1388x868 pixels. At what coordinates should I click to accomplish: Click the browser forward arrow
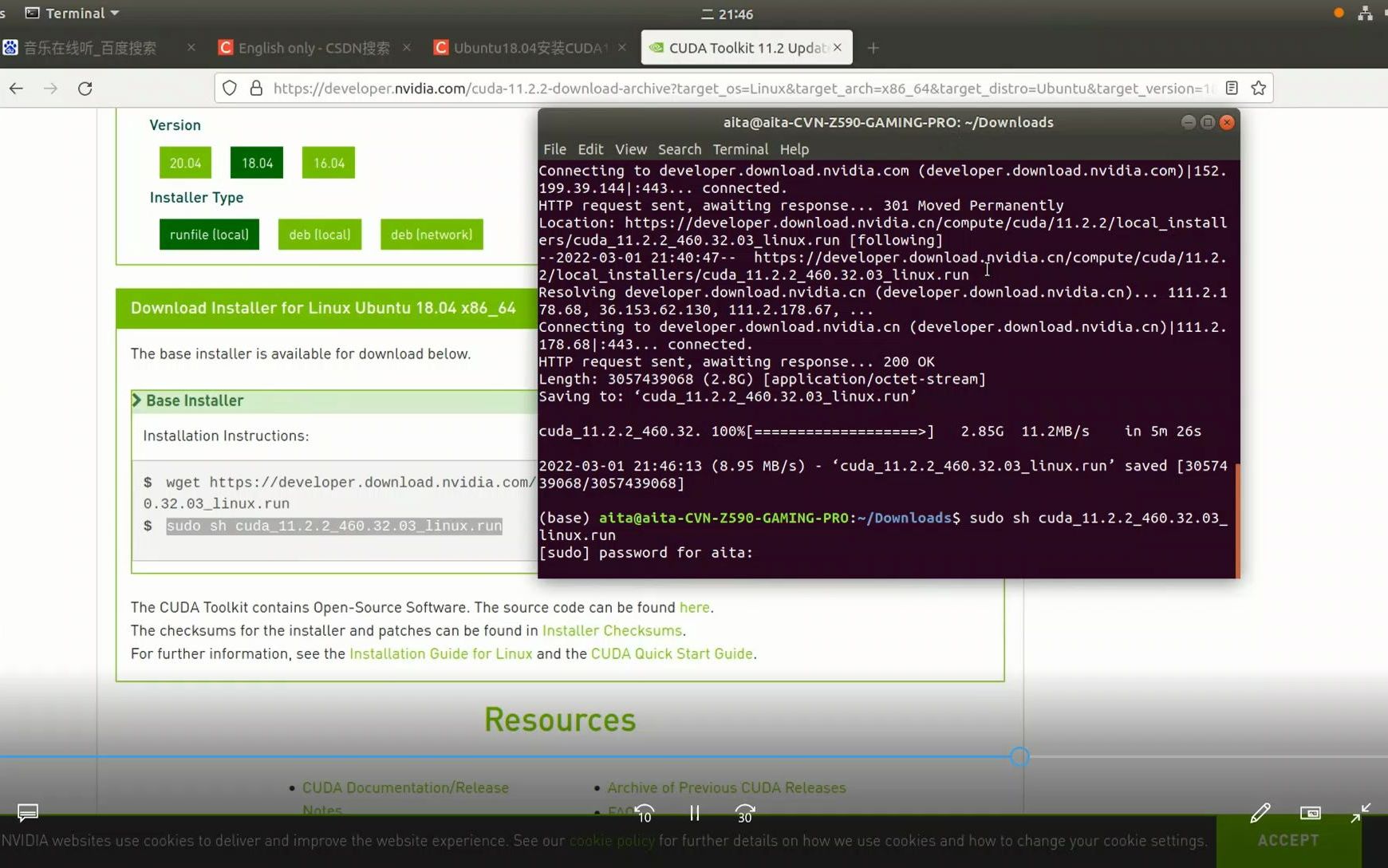click(x=50, y=89)
